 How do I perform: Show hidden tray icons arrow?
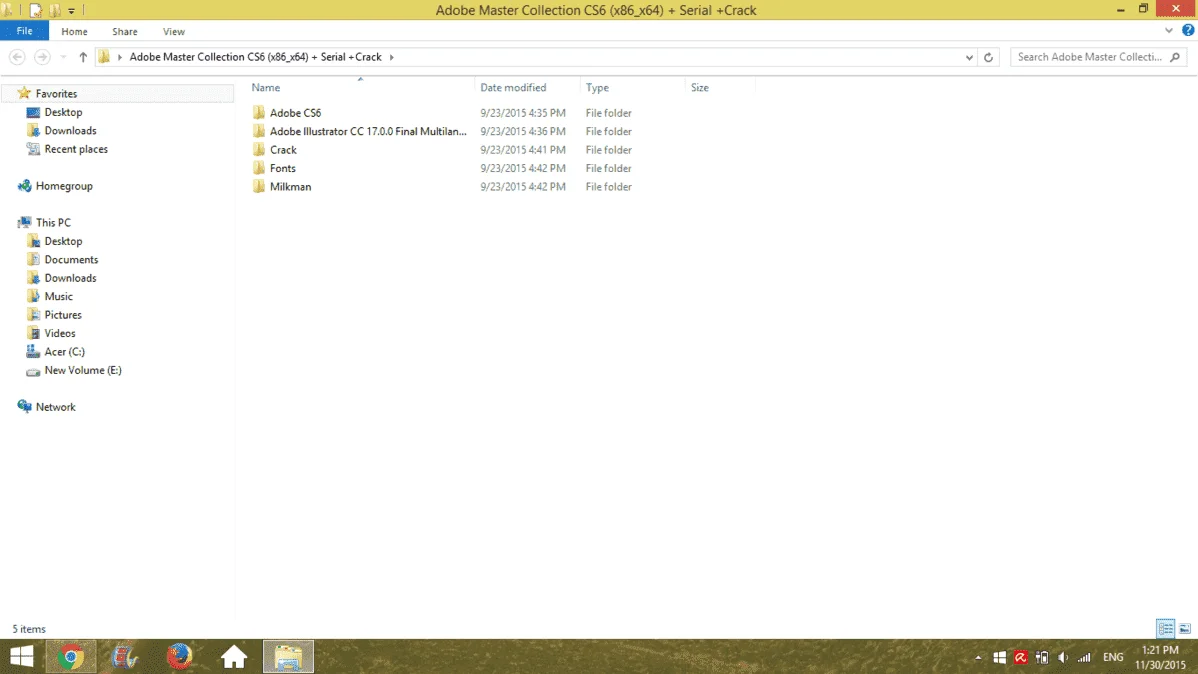coord(978,657)
